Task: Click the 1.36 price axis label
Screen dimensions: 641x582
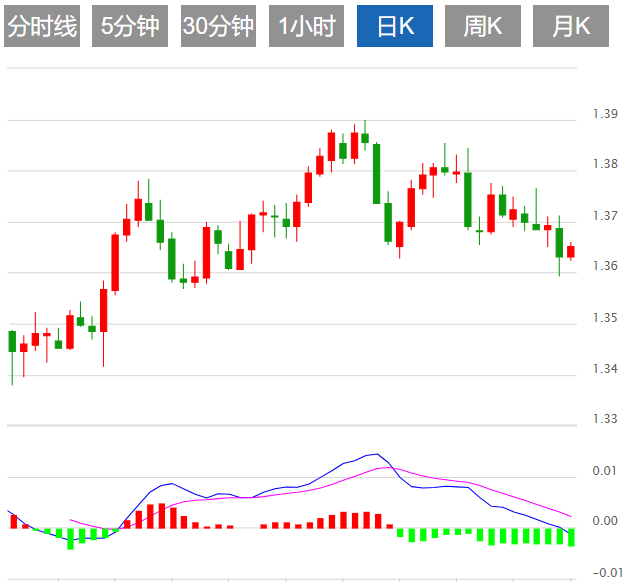Action: (603, 266)
